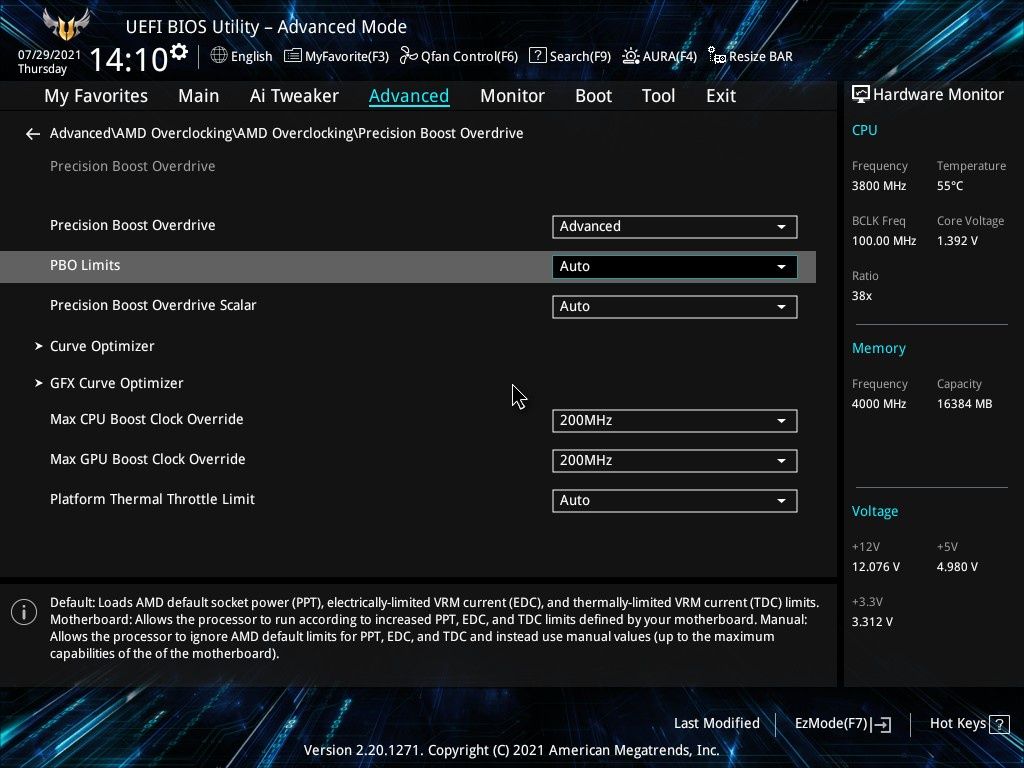
Task: Open Precision Boost Overdrive Scalar dropdown
Action: [x=675, y=306]
